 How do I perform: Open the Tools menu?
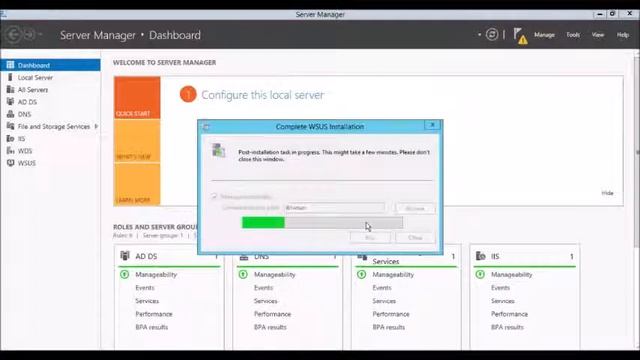(x=573, y=35)
